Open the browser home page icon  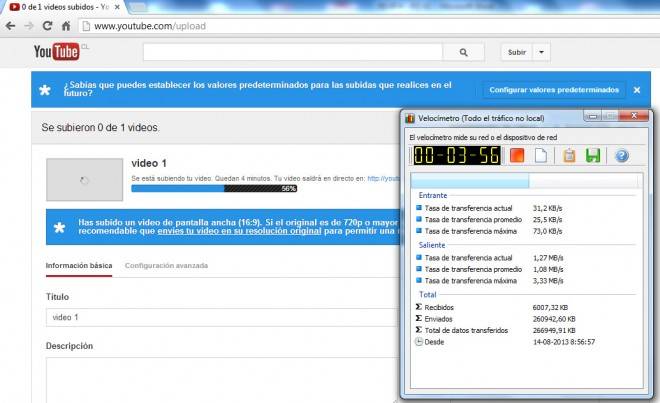click(x=66, y=26)
